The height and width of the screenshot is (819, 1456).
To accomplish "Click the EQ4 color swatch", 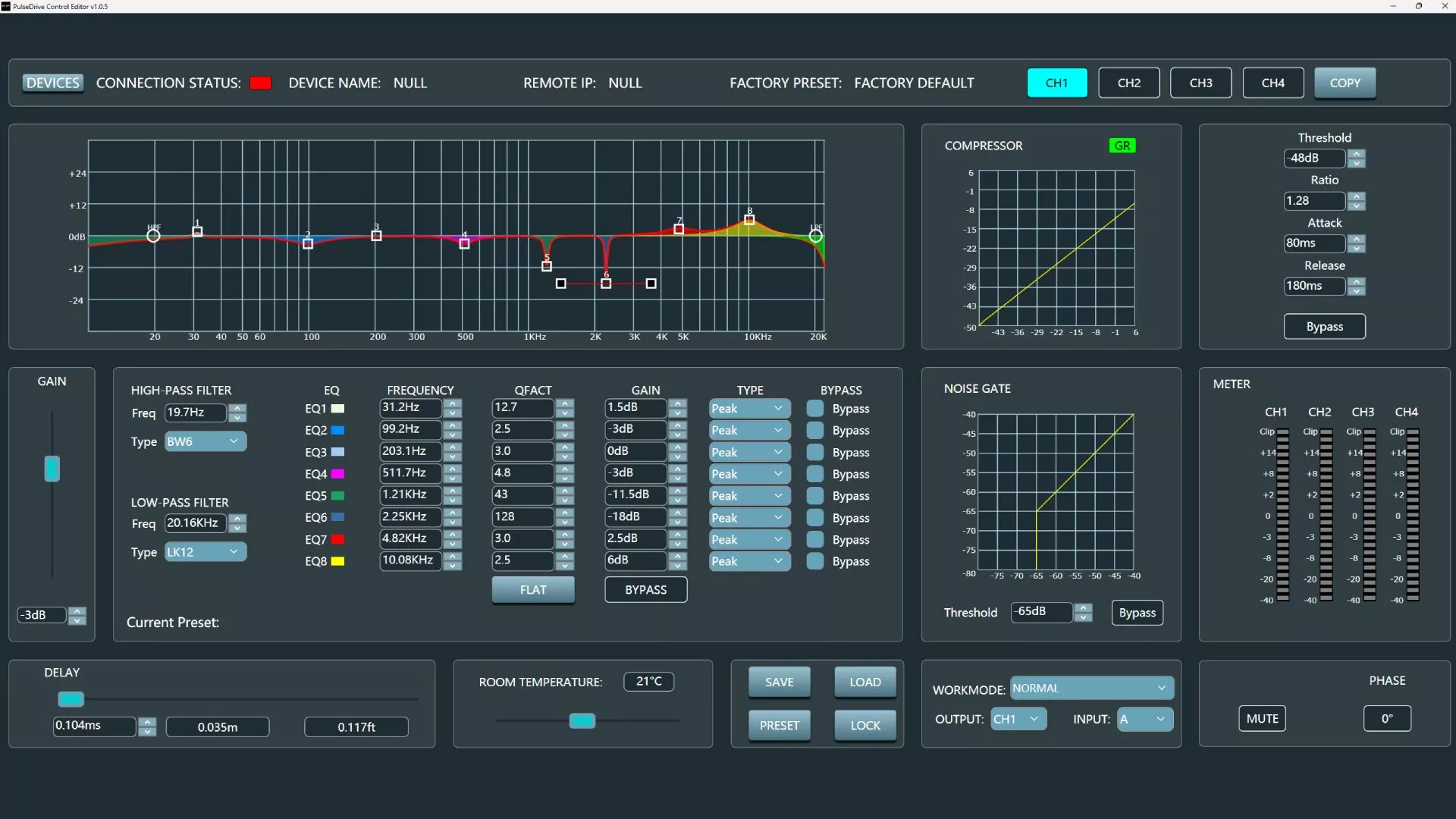I will pos(338,473).
